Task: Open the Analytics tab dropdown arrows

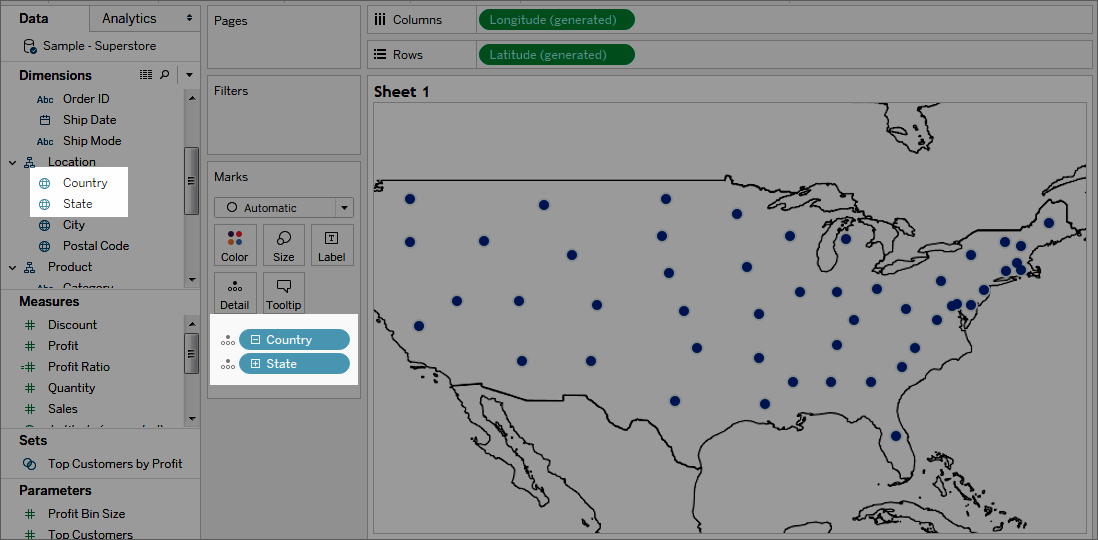Action: (189, 19)
